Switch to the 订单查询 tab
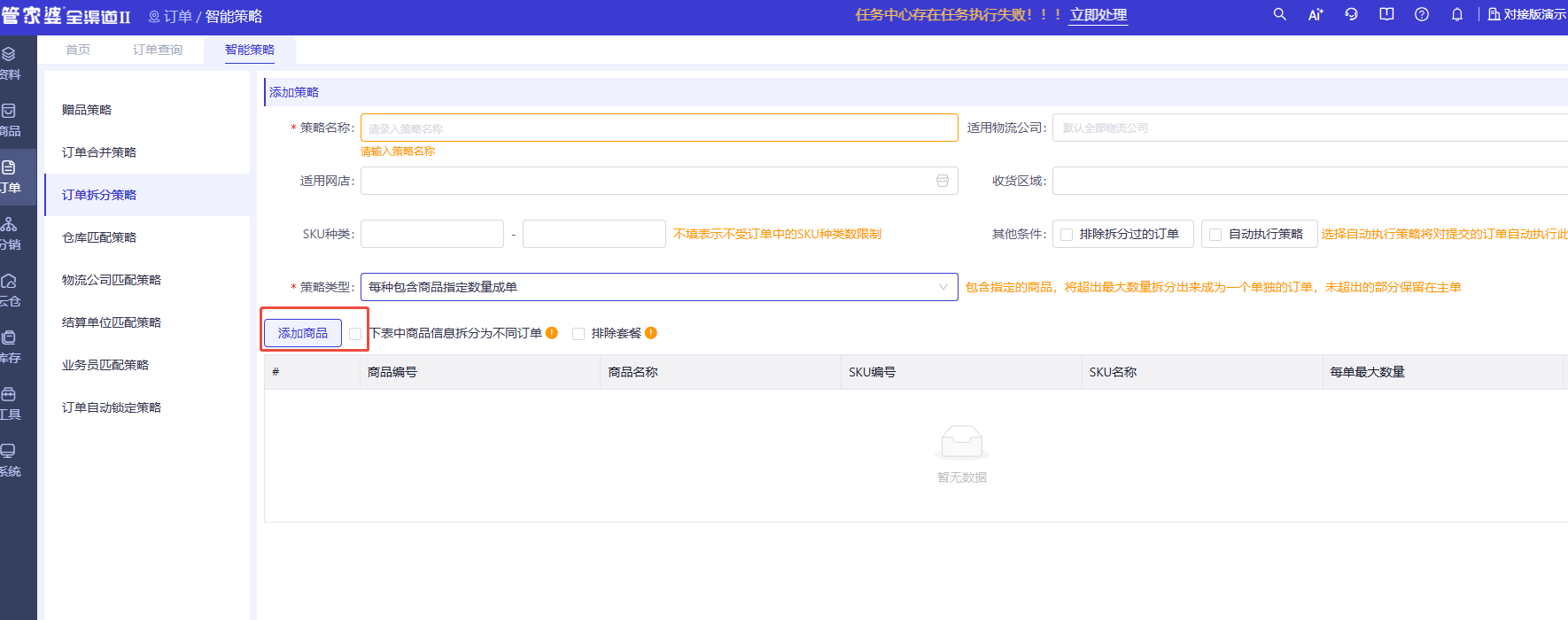 coord(158,50)
